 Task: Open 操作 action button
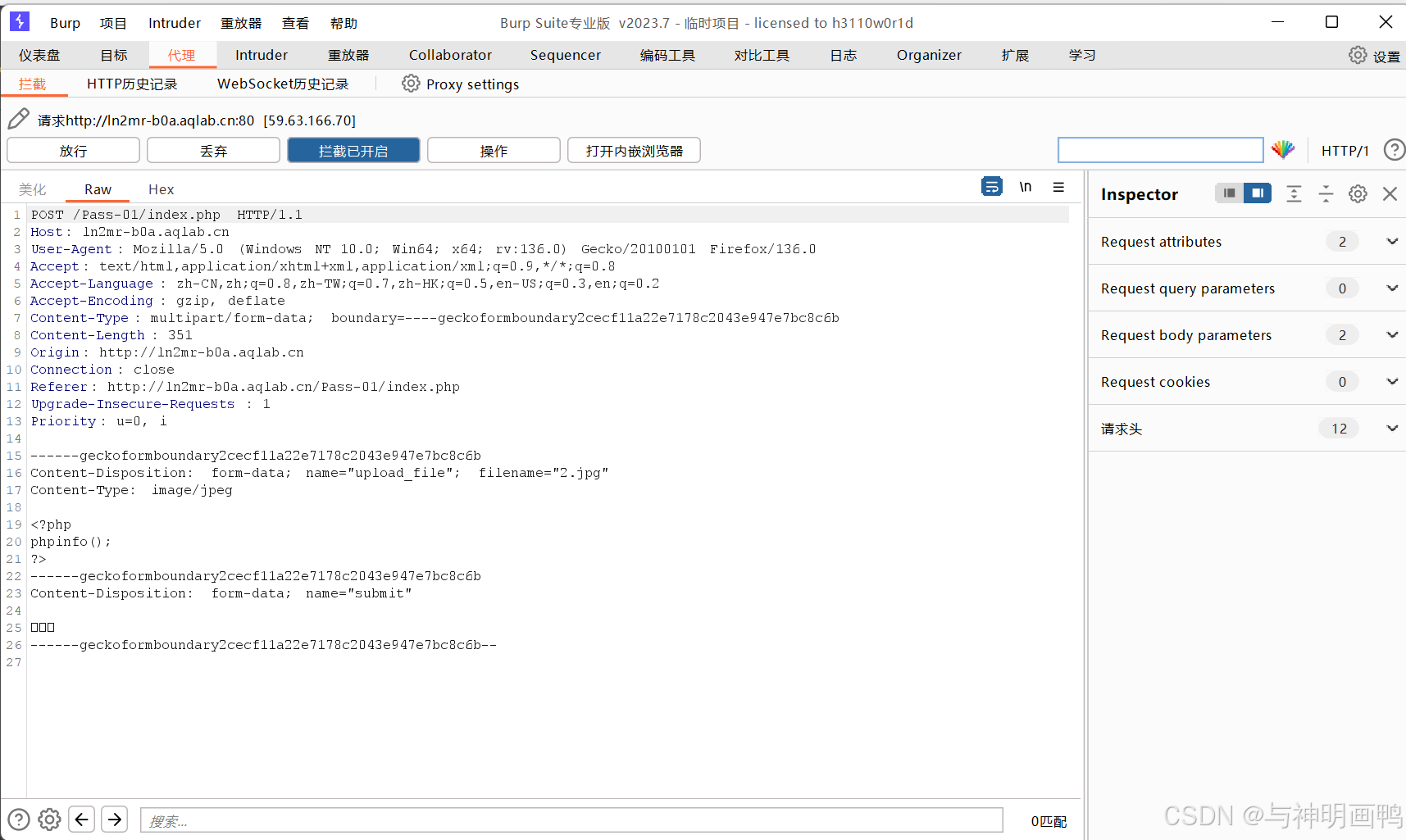[494, 150]
